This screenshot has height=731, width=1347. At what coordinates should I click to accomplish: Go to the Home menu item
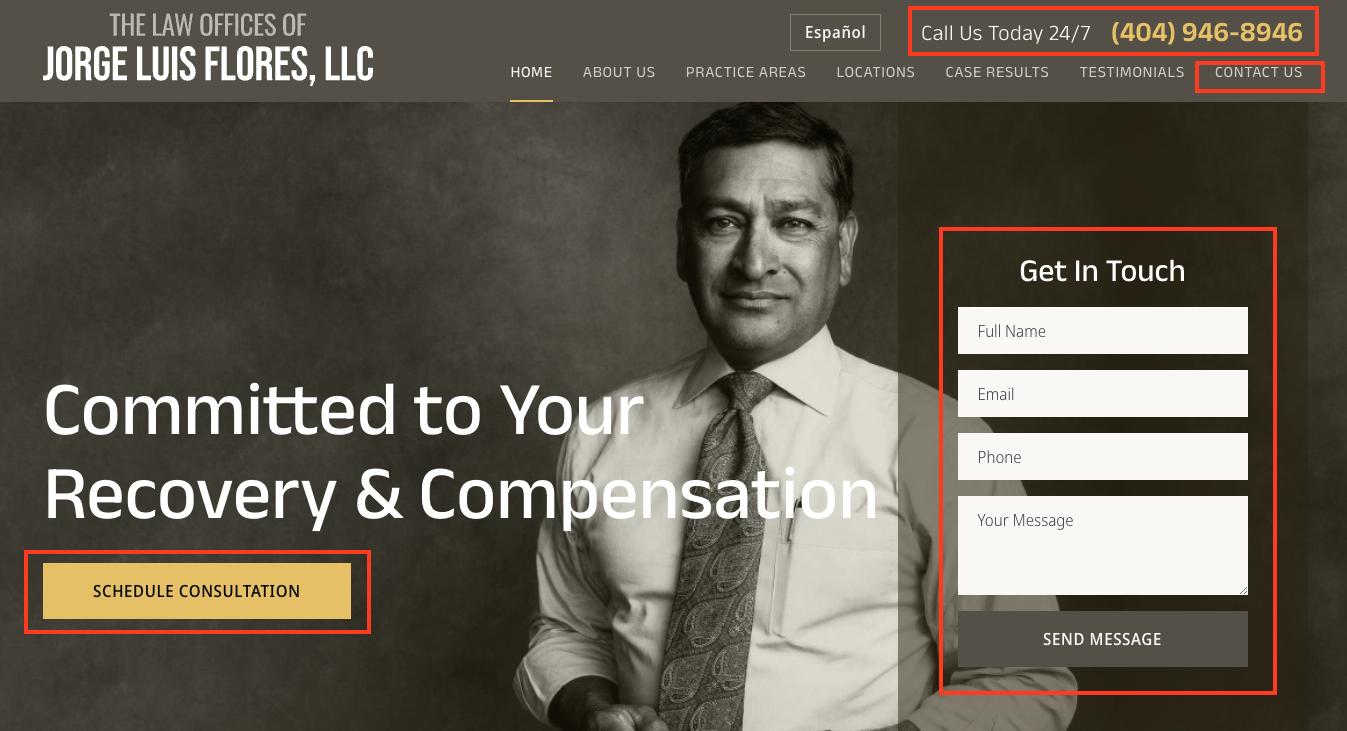pyautogui.click(x=531, y=72)
